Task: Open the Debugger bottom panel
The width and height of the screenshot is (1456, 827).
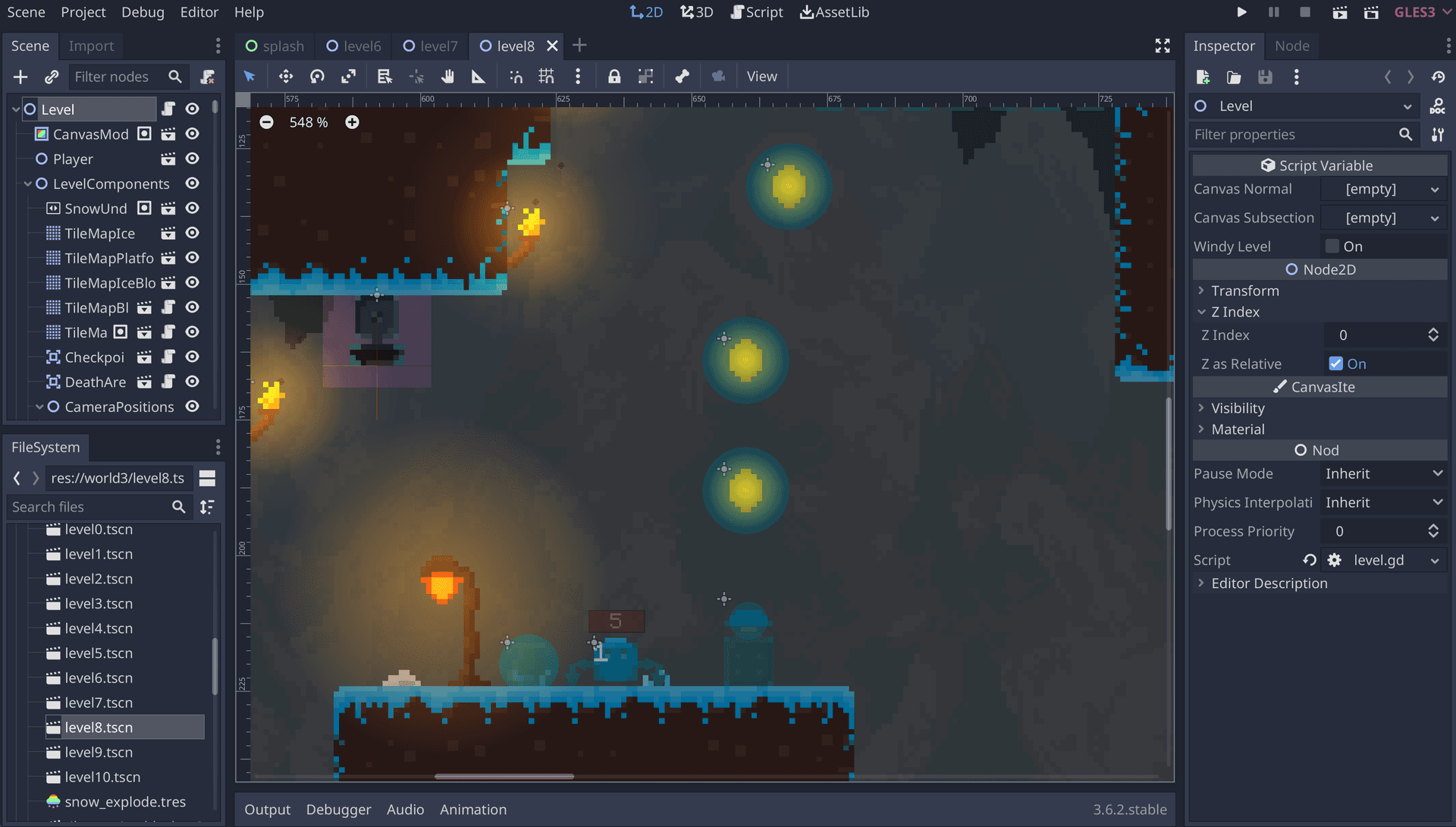Action: pos(338,810)
